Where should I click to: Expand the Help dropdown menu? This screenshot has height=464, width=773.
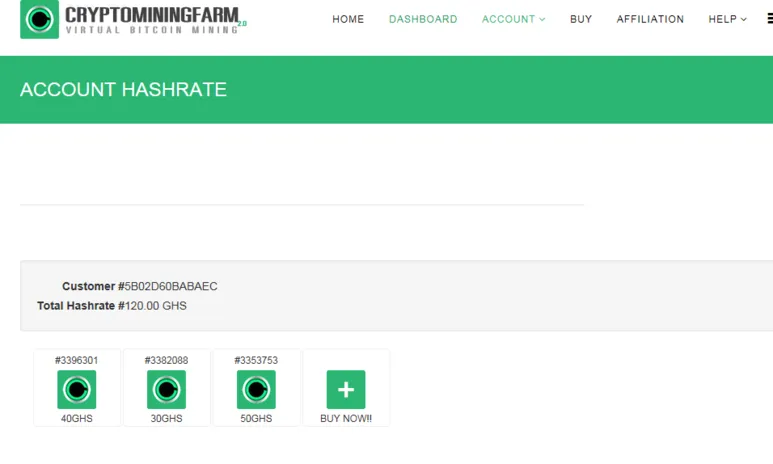tap(727, 19)
